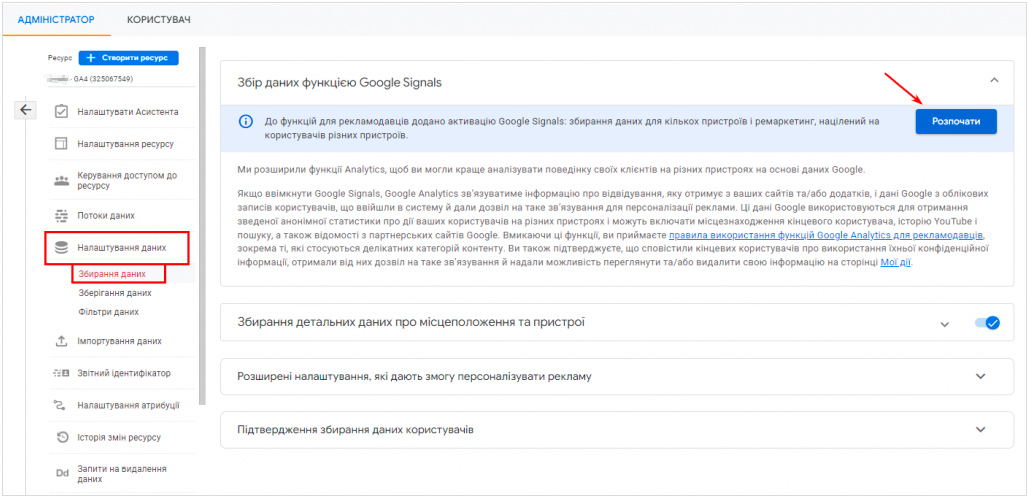
Task: Click the people icon for access management
Action: tap(62, 181)
